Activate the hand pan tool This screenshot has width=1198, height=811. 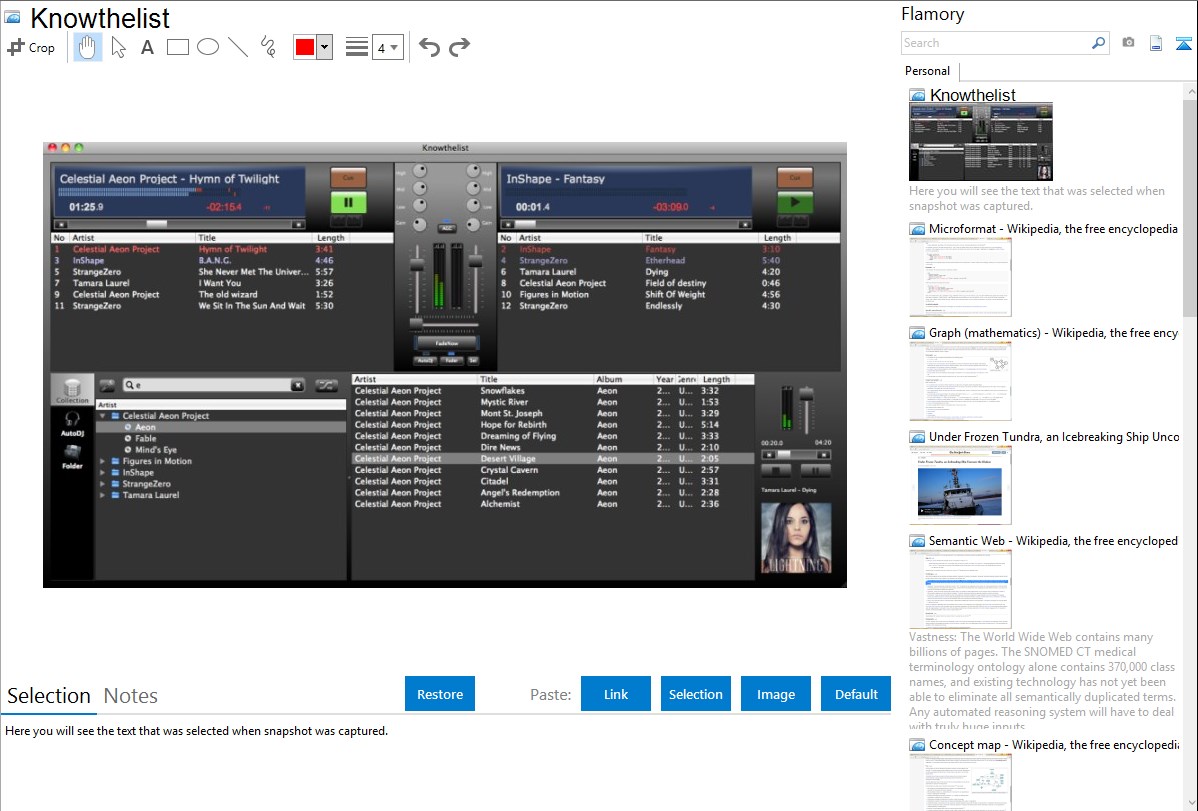point(87,47)
